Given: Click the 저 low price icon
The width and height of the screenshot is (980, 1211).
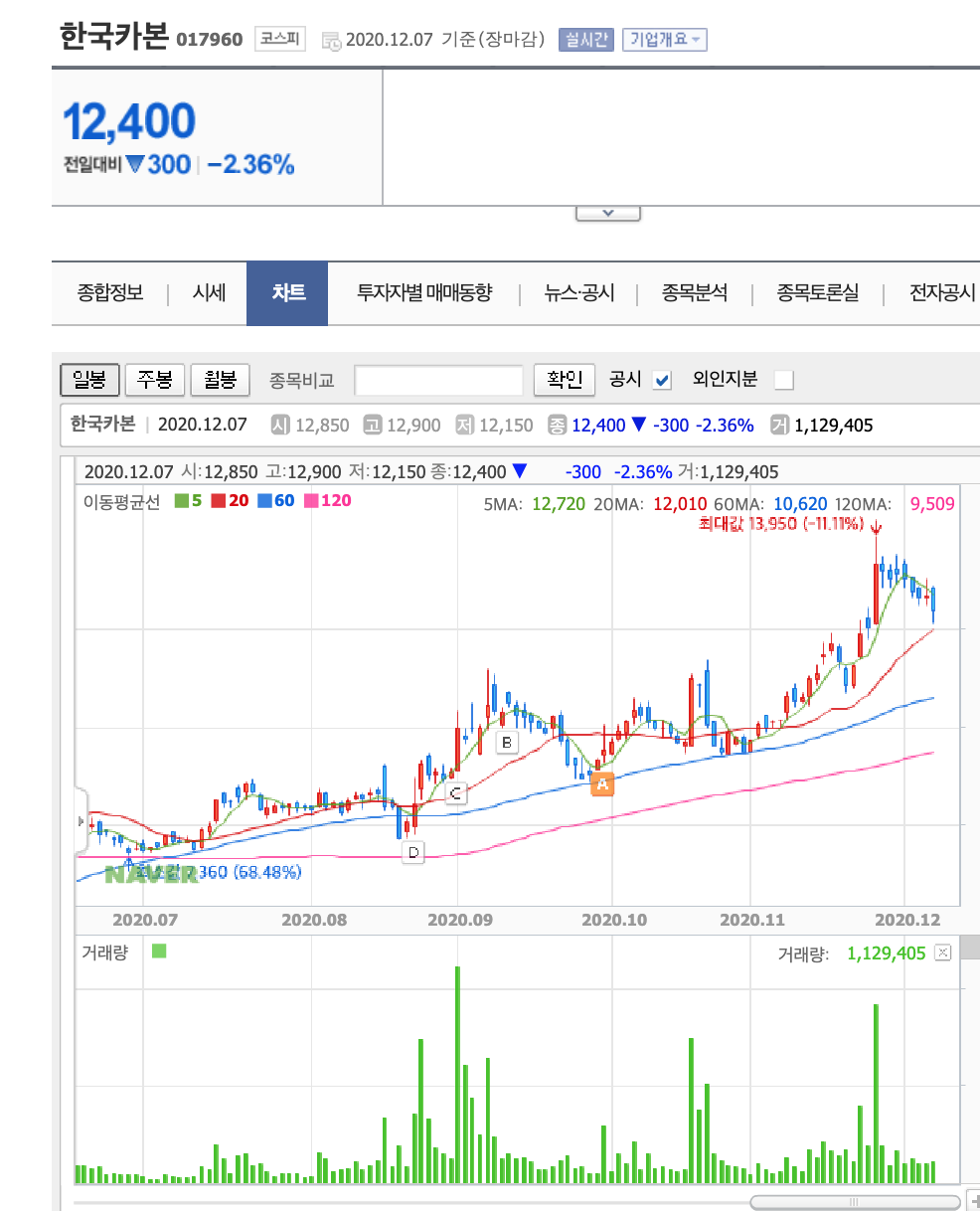Looking at the screenshot, I should 464,426.
